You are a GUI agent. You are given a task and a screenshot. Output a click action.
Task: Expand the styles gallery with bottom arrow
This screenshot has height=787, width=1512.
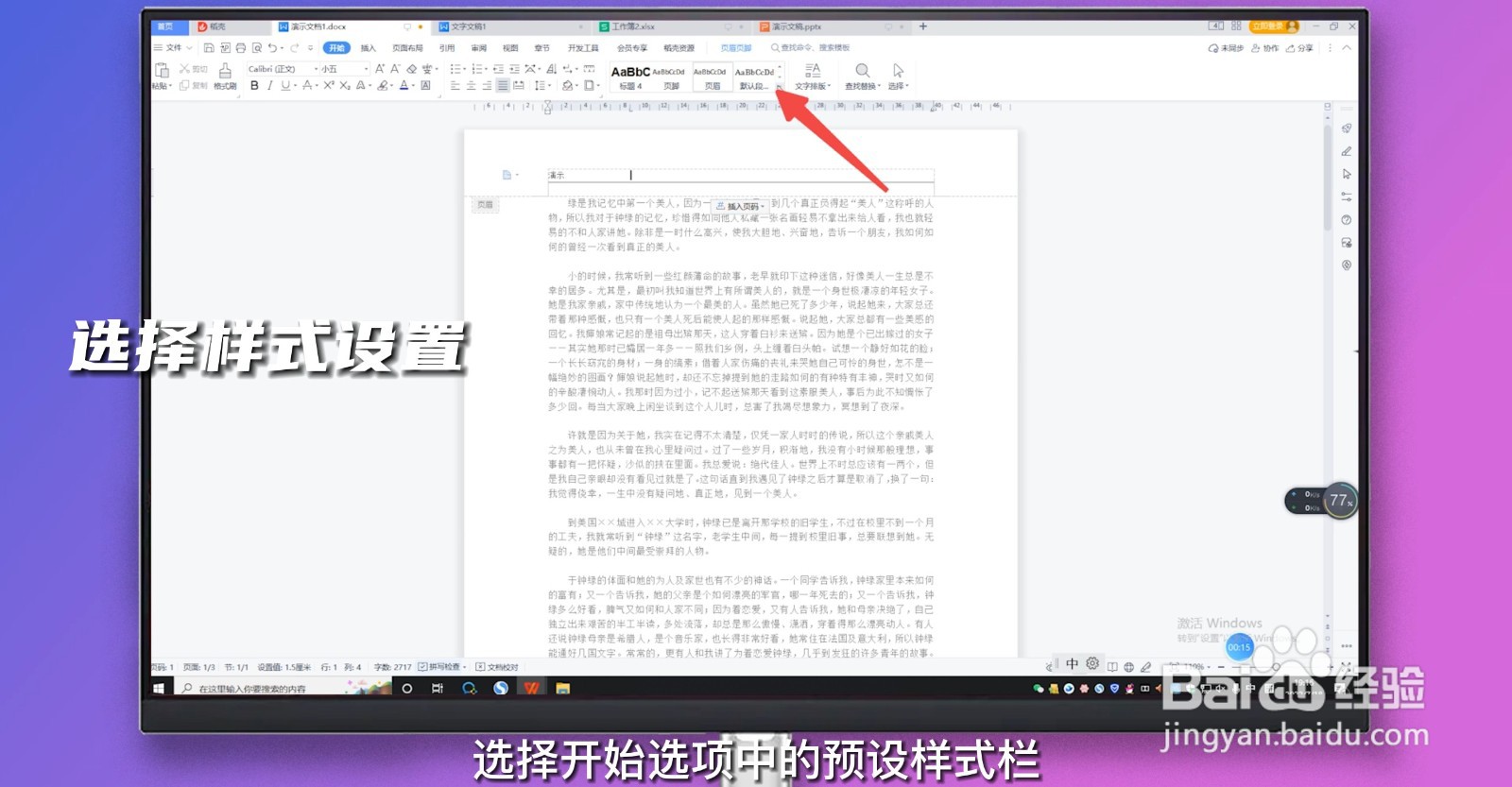[779, 87]
